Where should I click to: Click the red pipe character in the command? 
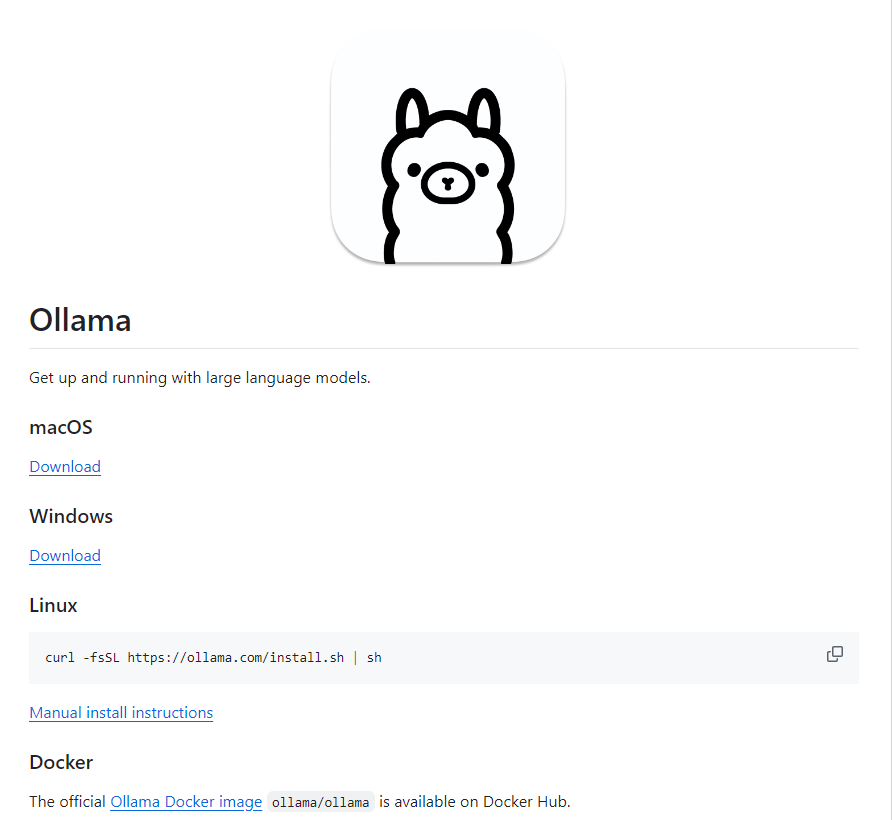(x=355, y=658)
